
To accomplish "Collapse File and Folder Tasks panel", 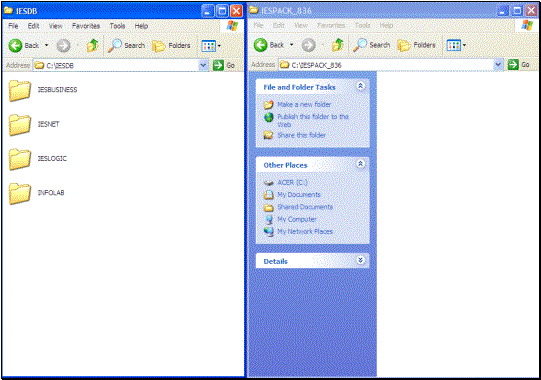I will 361,86.
